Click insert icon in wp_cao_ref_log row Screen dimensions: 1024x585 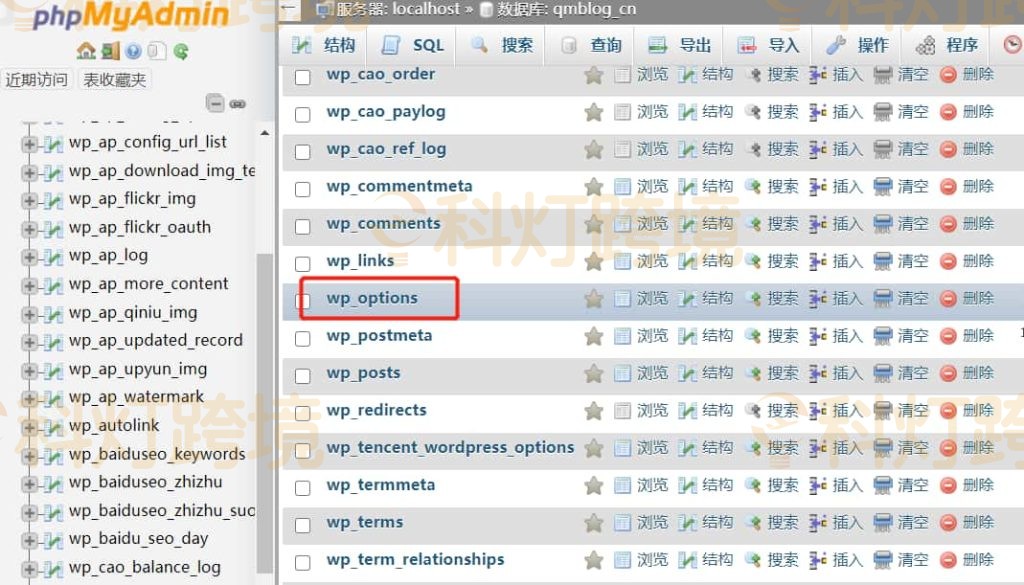tap(817, 150)
